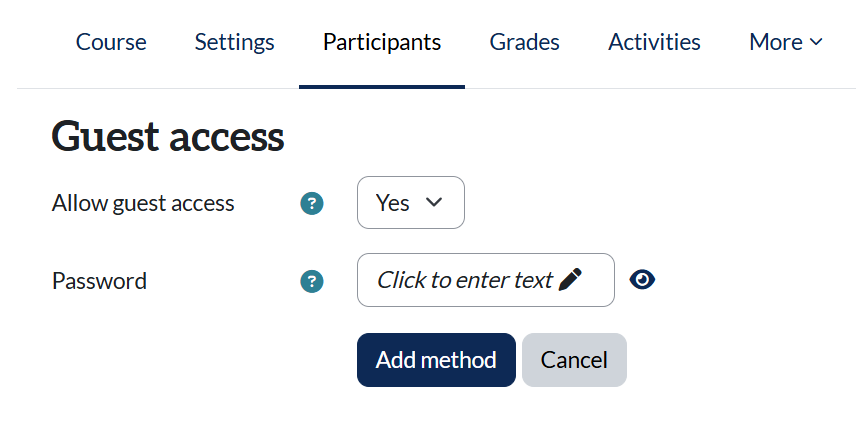856x426 pixels.
Task: Click the underline beneath Participants tab
Action: pos(382,86)
